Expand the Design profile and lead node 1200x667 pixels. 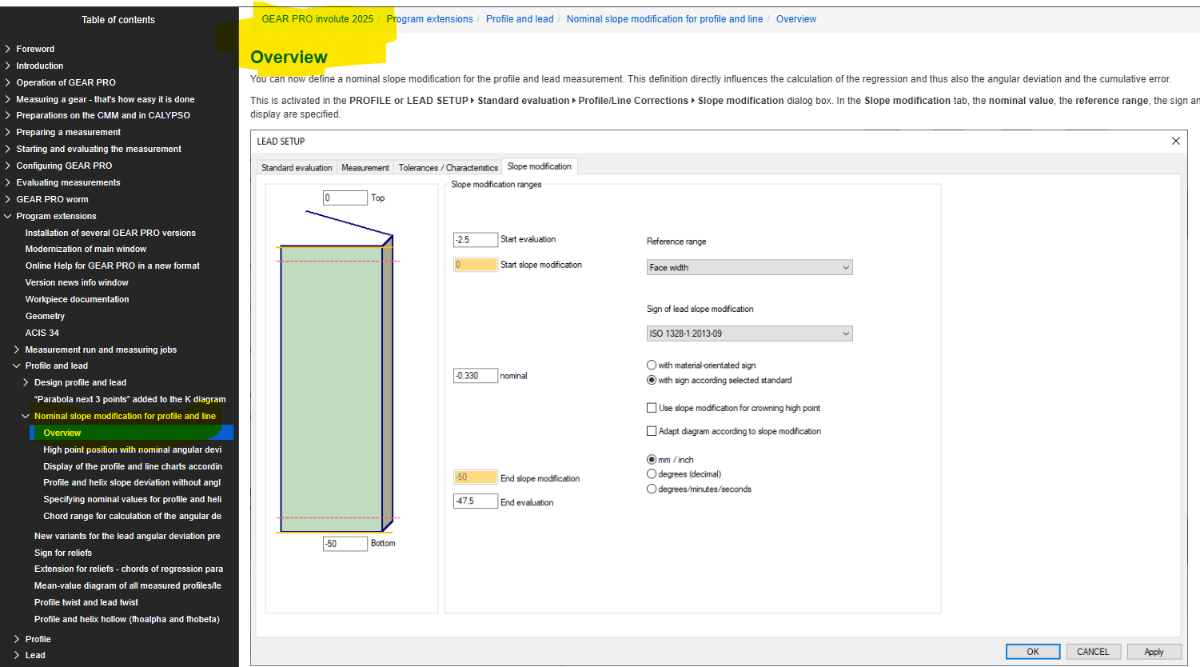point(26,383)
